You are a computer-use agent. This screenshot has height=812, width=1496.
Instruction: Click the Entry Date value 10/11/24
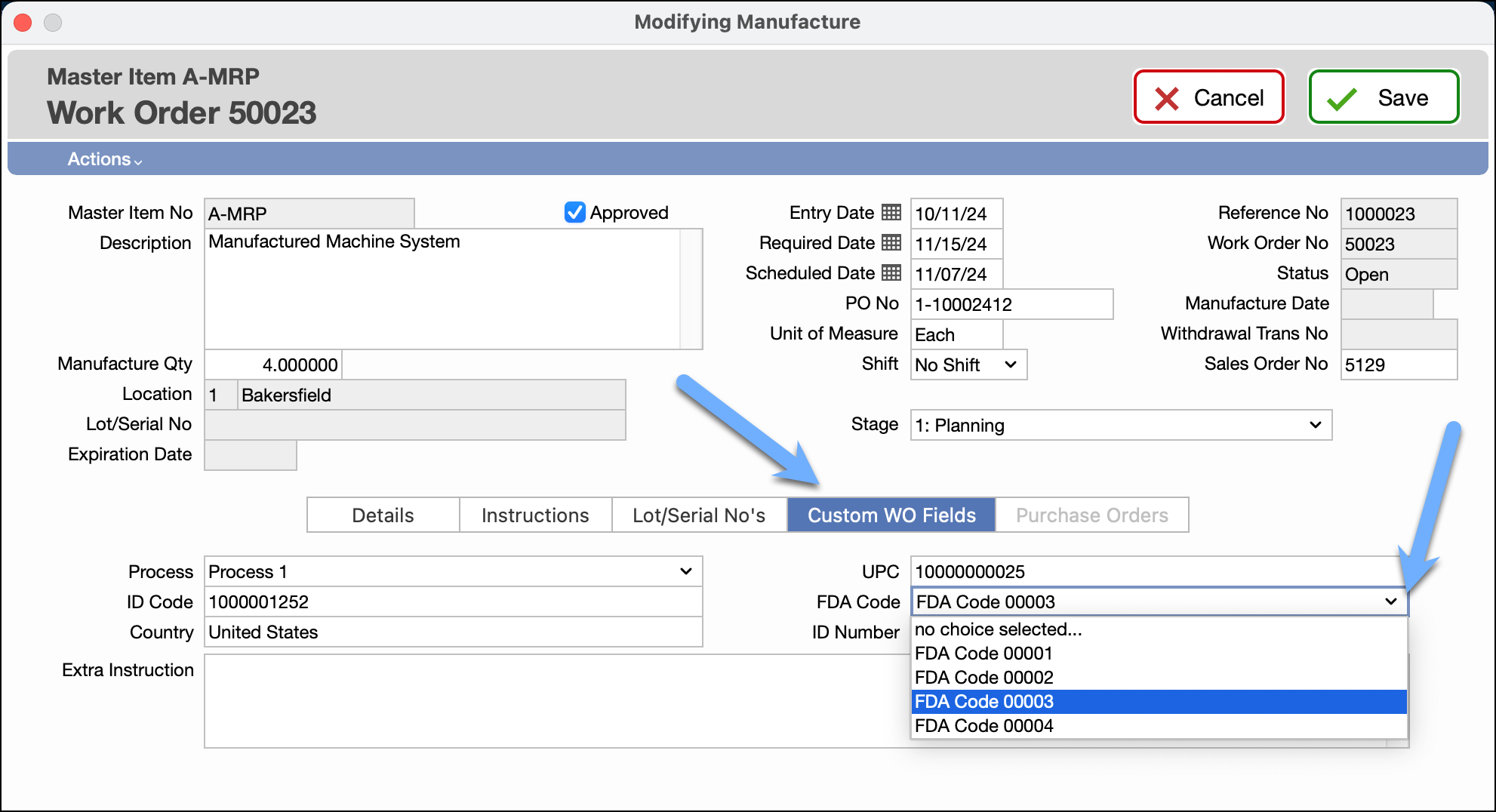click(x=956, y=214)
